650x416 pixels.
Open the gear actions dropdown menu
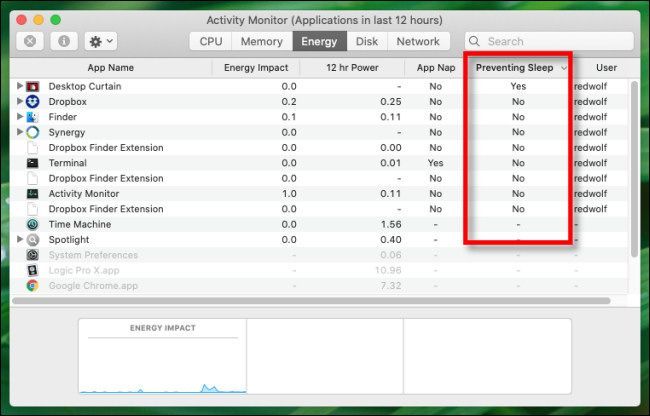(x=101, y=41)
